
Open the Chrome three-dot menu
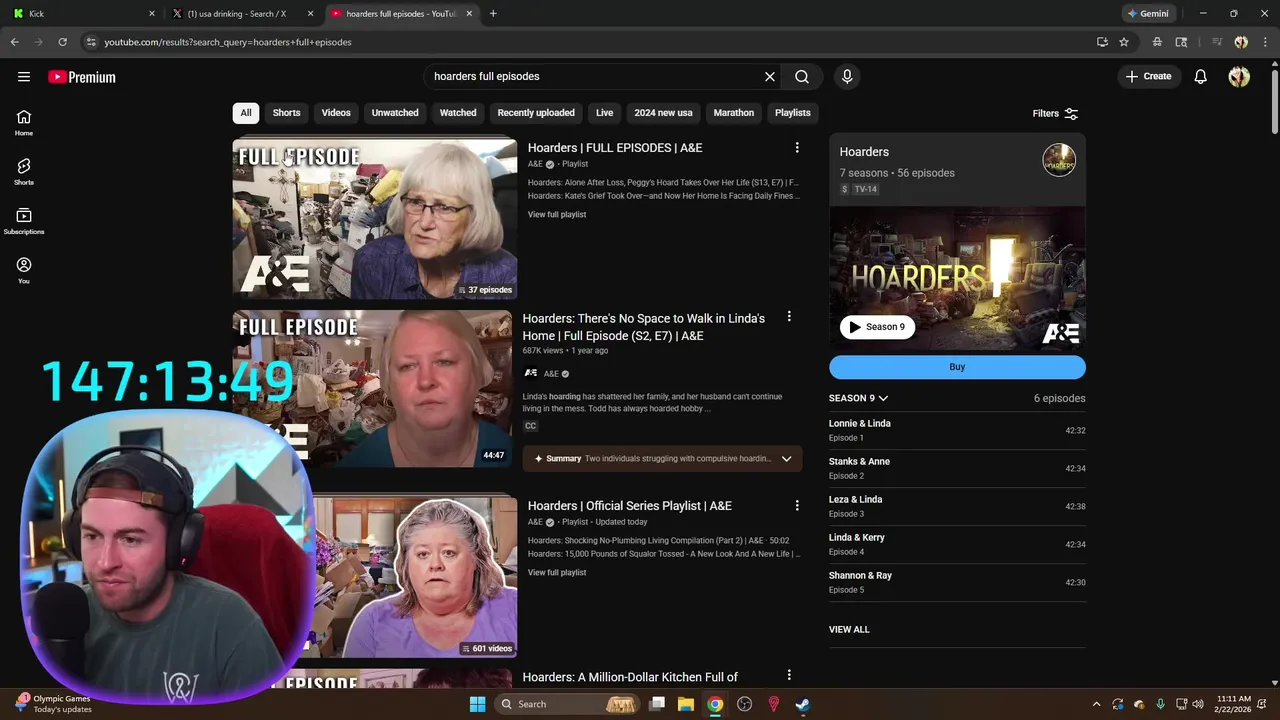tap(1263, 42)
